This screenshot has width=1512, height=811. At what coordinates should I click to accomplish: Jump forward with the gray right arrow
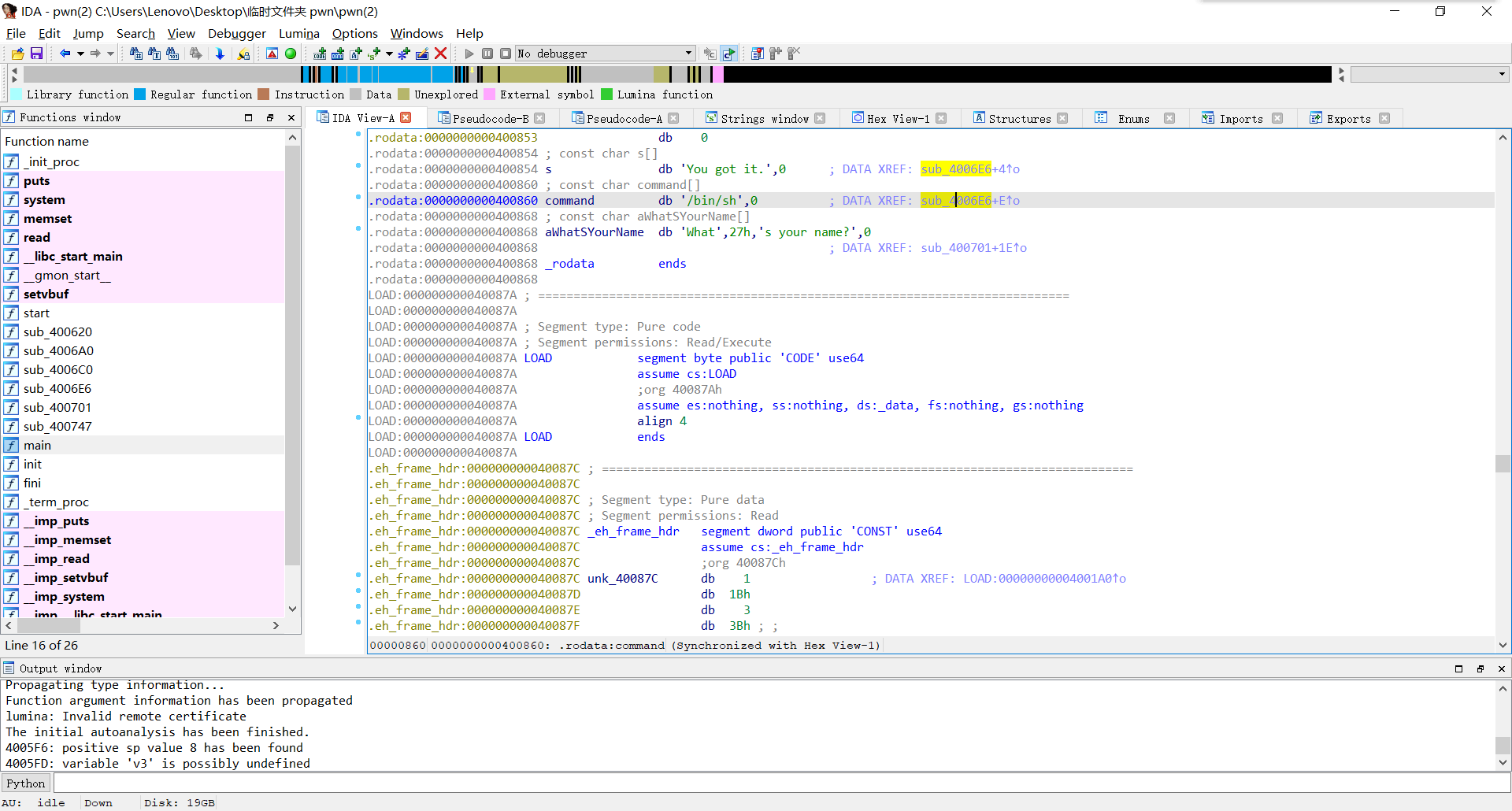click(95, 54)
